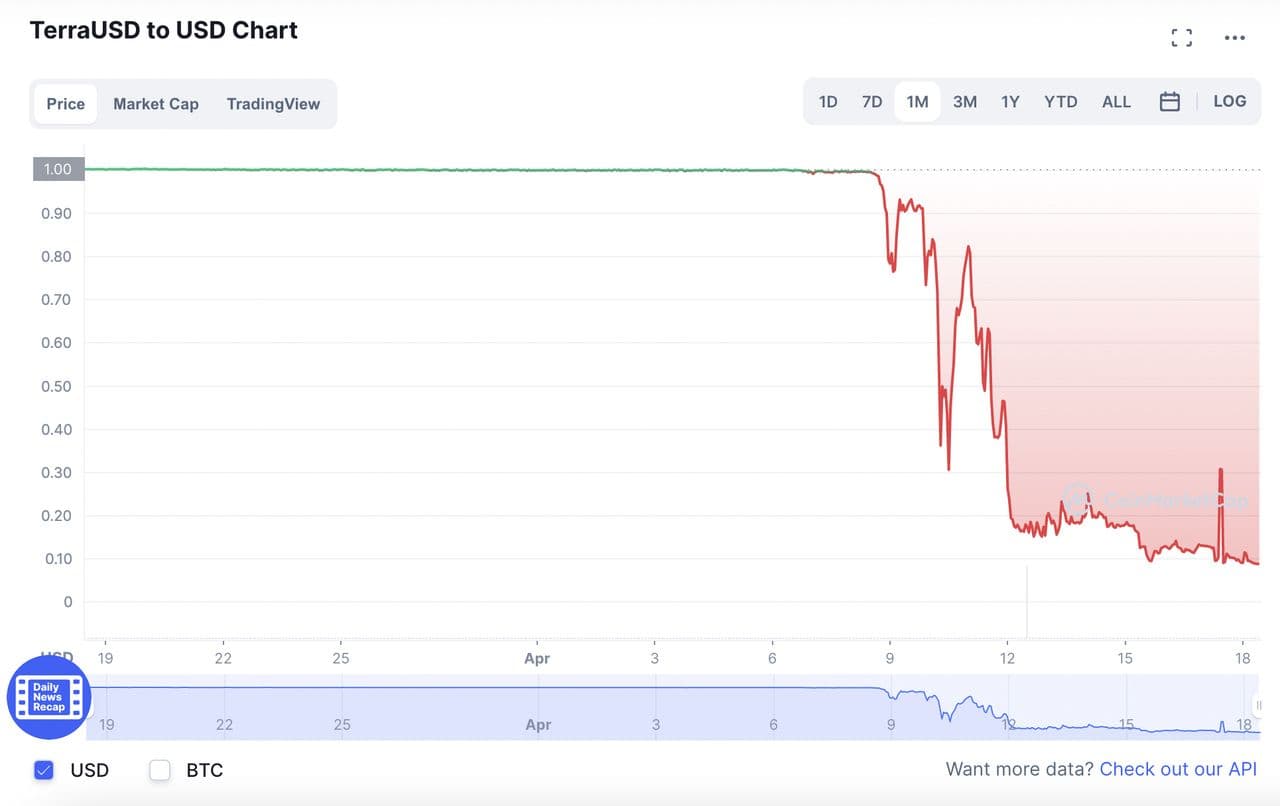Image resolution: width=1280 pixels, height=806 pixels.
Task: Choose the 3M time range
Action: [965, 102]
